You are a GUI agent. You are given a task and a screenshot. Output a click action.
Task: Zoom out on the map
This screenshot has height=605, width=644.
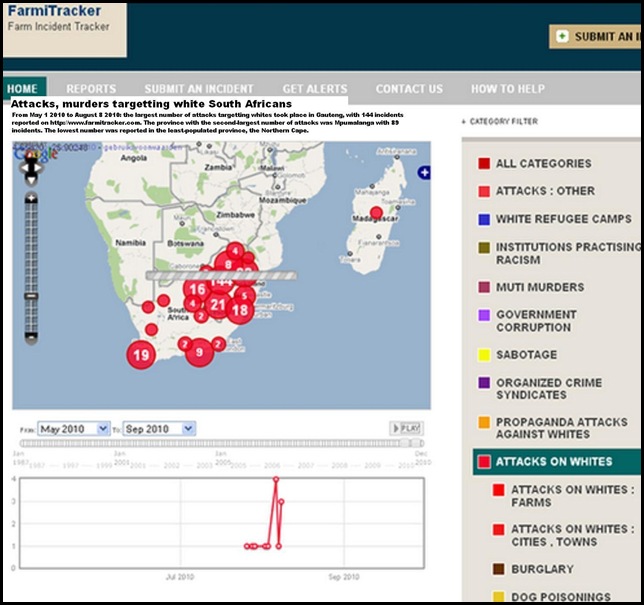[x=32, y=338]
